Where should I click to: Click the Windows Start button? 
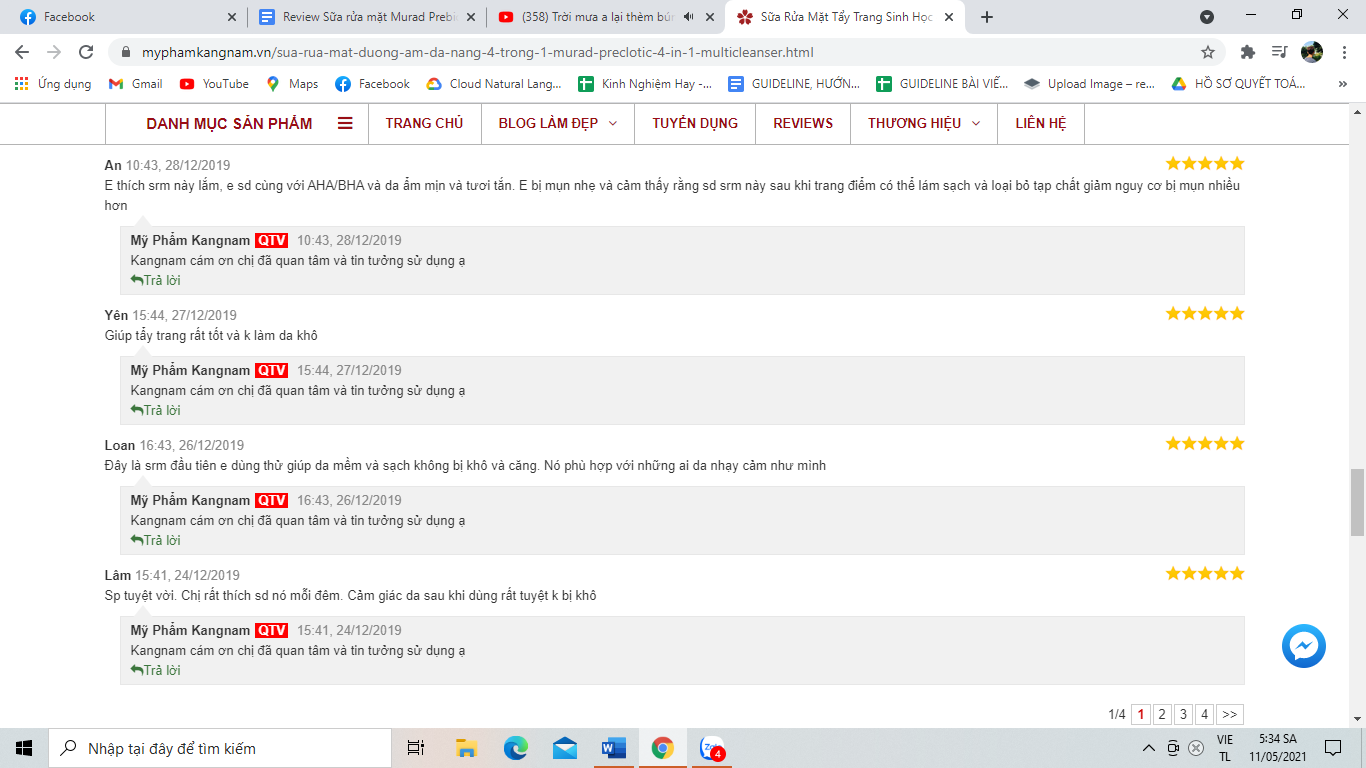pos(24,748)
